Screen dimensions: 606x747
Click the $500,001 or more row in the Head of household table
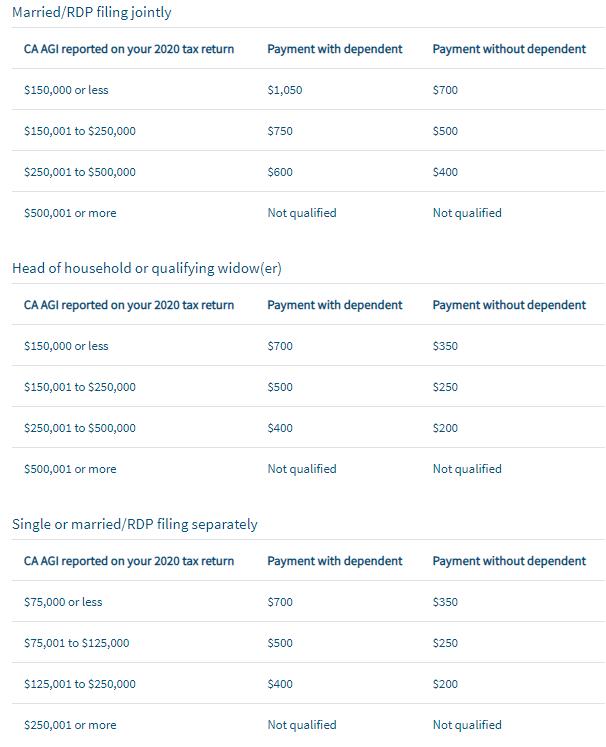(70, 469)
